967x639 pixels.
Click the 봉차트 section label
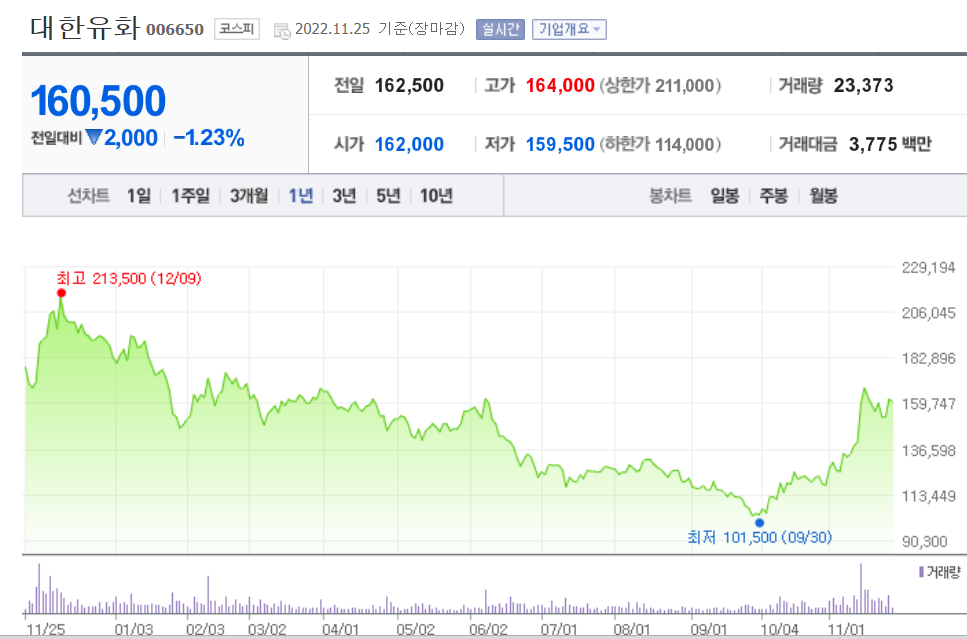click(x=670, y=196)
